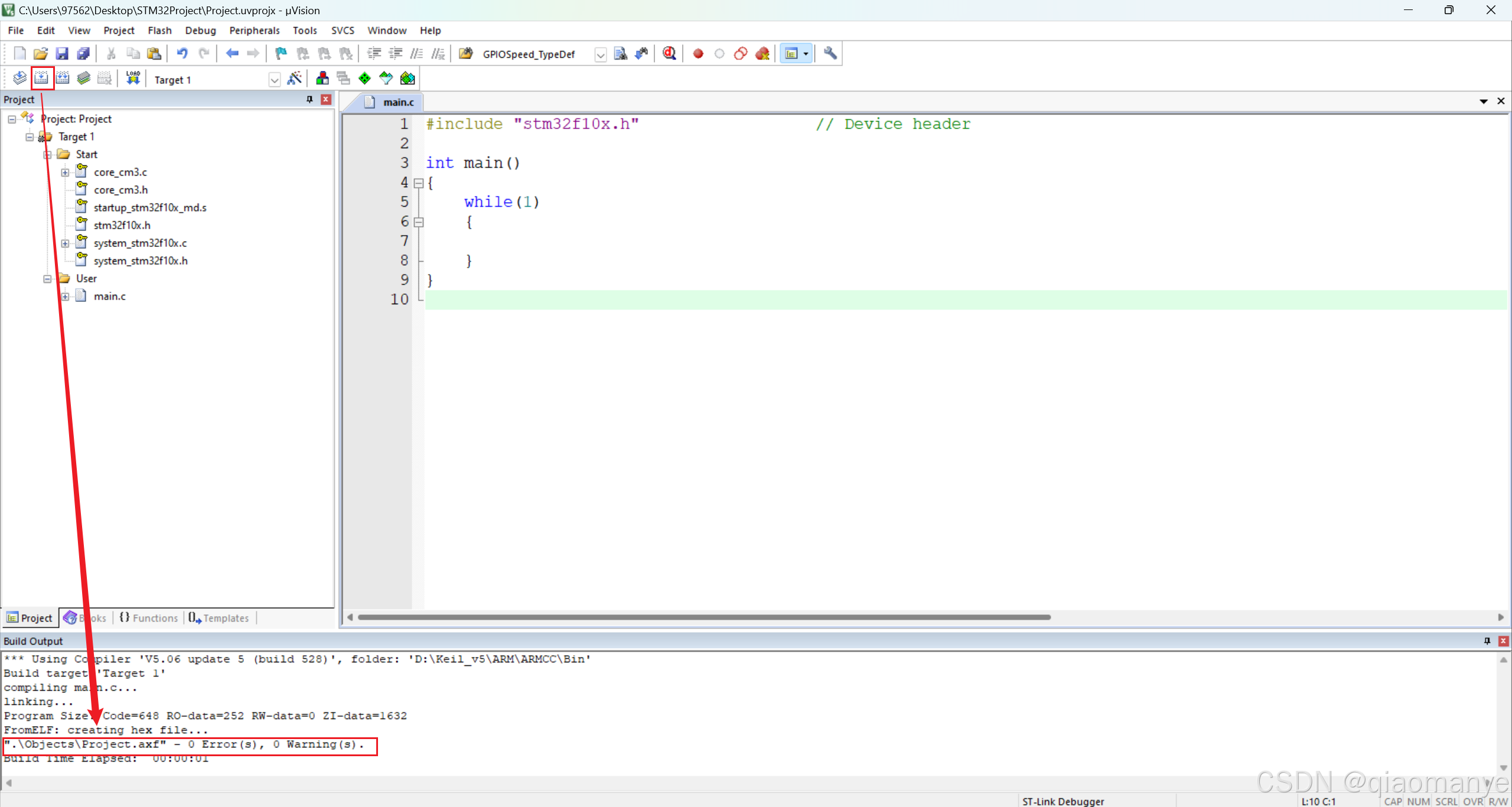The width and height of the screenshot is (1512, 807).
Task: Click the Build target toolbar icon
Action: tap(41, 79)
